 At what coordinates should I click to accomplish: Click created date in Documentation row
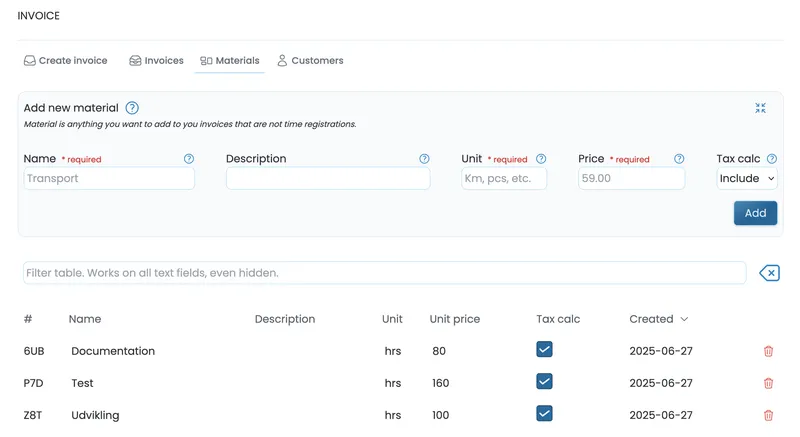point(661,351)
